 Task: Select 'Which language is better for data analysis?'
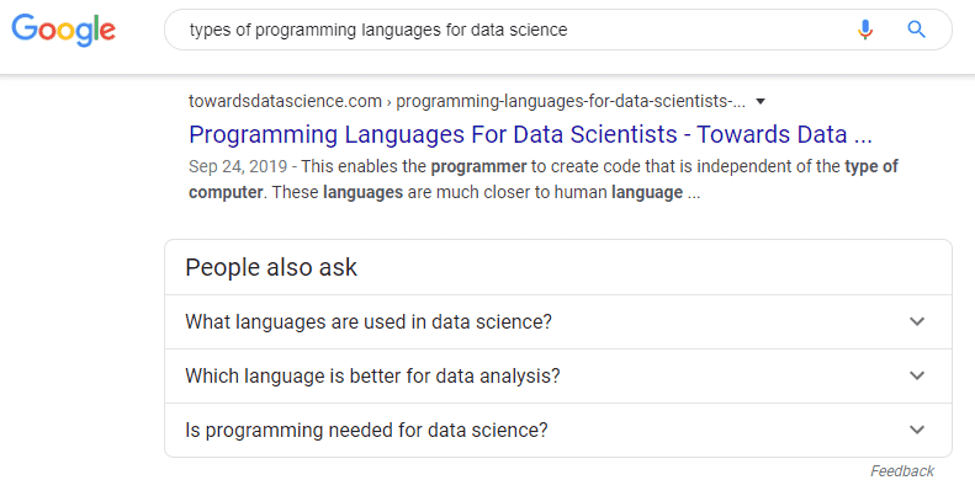point(372,376)
